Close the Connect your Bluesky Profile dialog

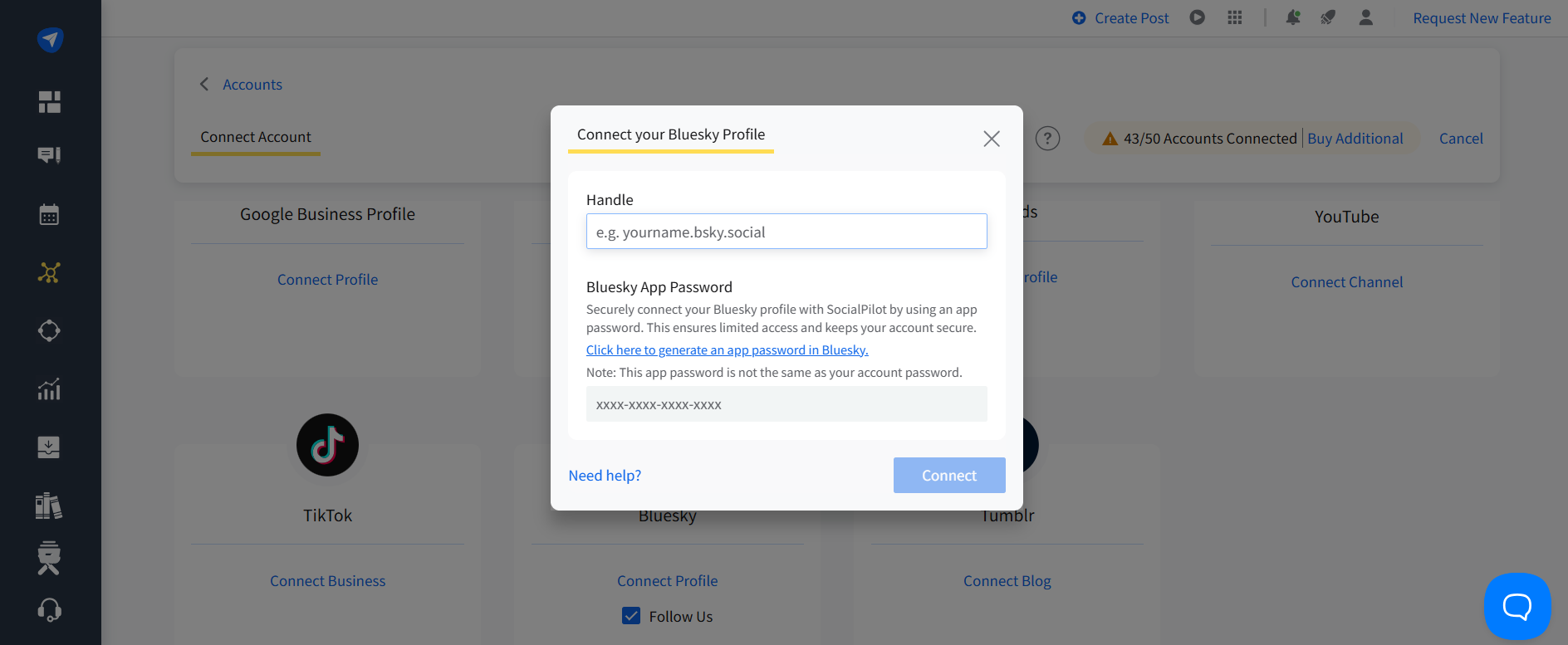click(x=992, y=139)
